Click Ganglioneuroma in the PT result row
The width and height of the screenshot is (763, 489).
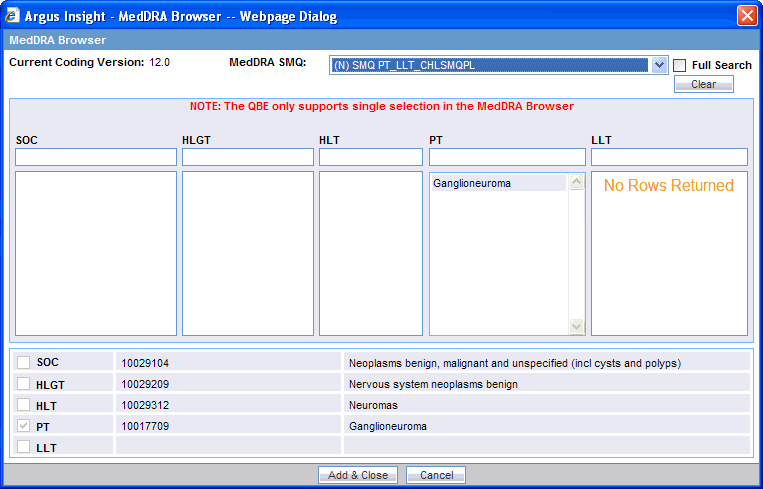coord(388,427)
